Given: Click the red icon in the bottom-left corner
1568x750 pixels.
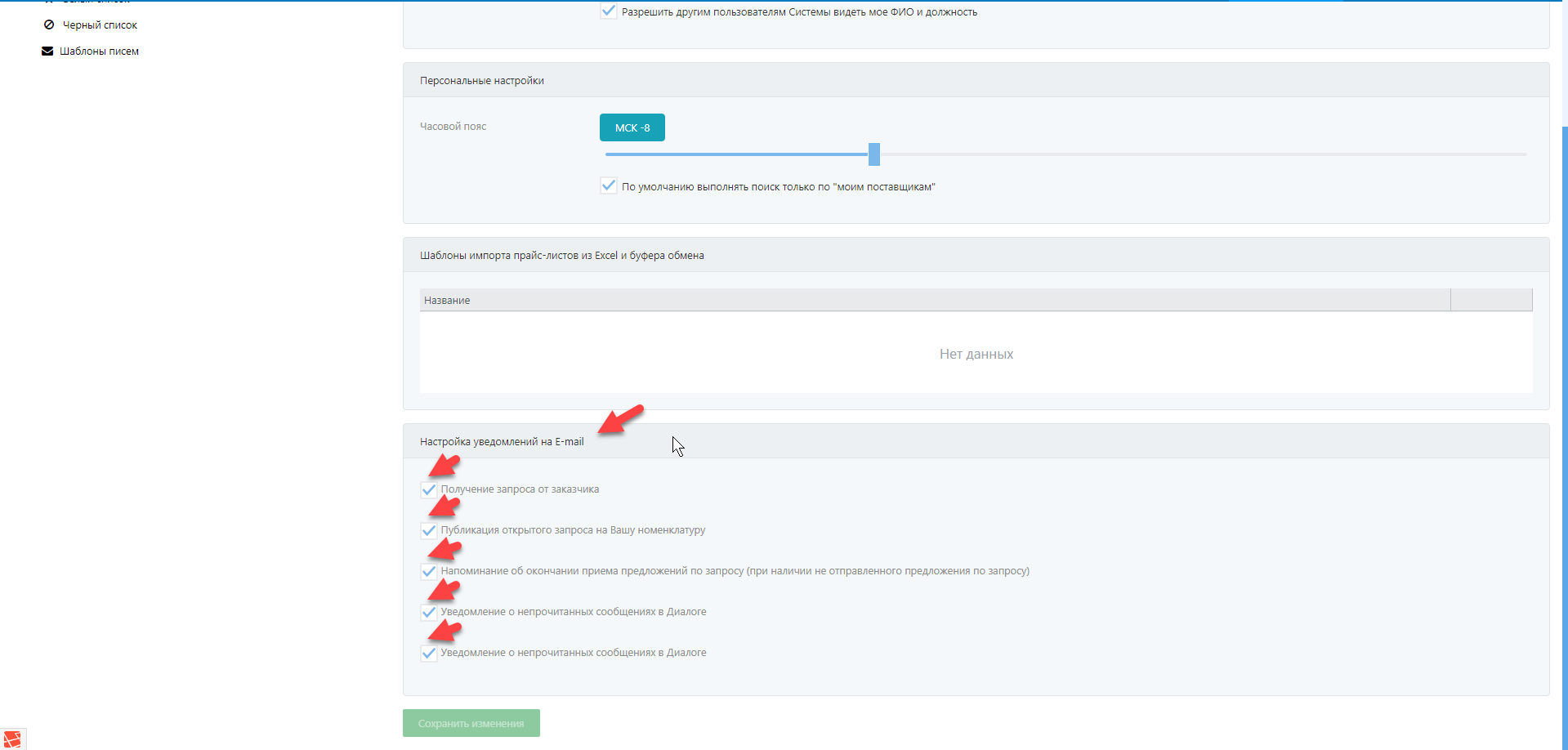Looking at the screenshot, I should [12, 739].
